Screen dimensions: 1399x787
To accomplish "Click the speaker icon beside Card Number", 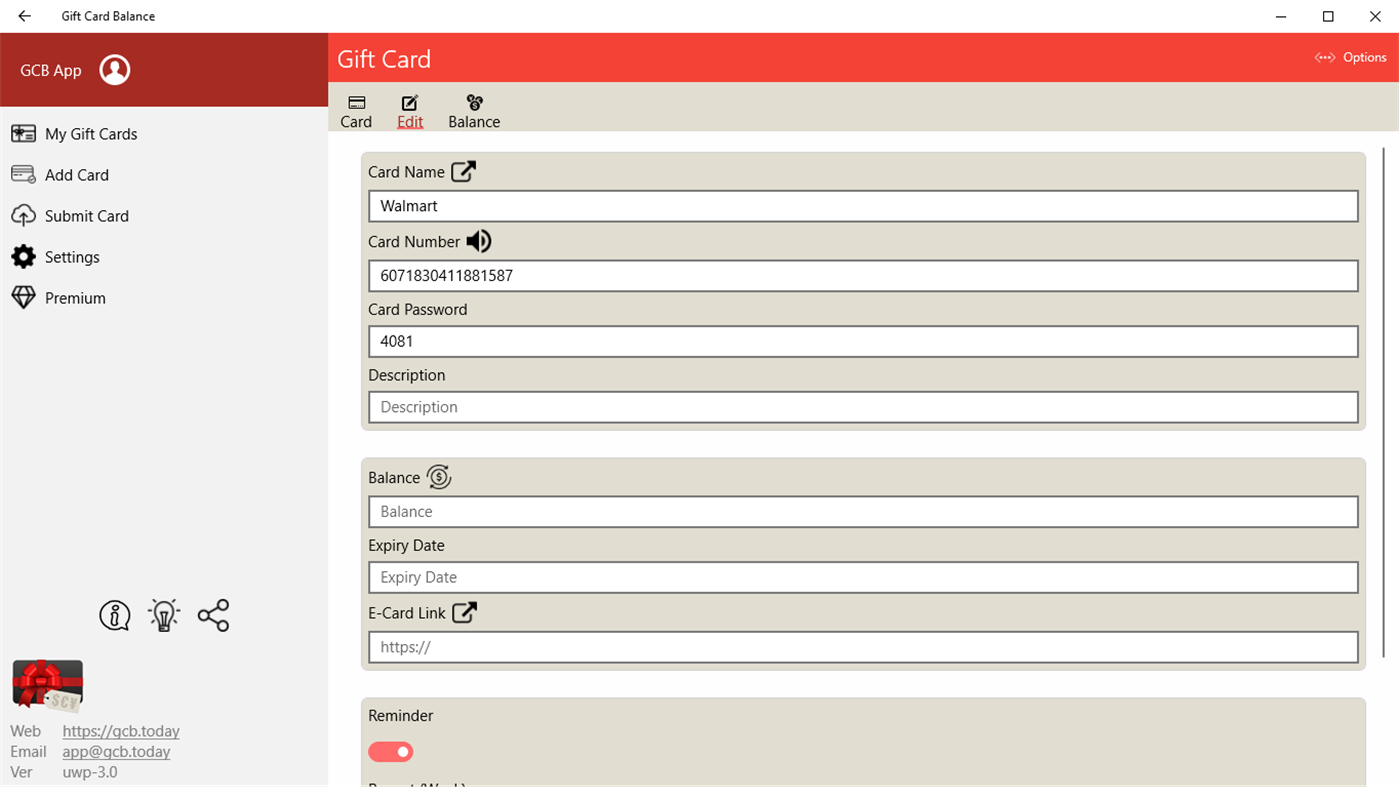I will (x=478, y=241).
